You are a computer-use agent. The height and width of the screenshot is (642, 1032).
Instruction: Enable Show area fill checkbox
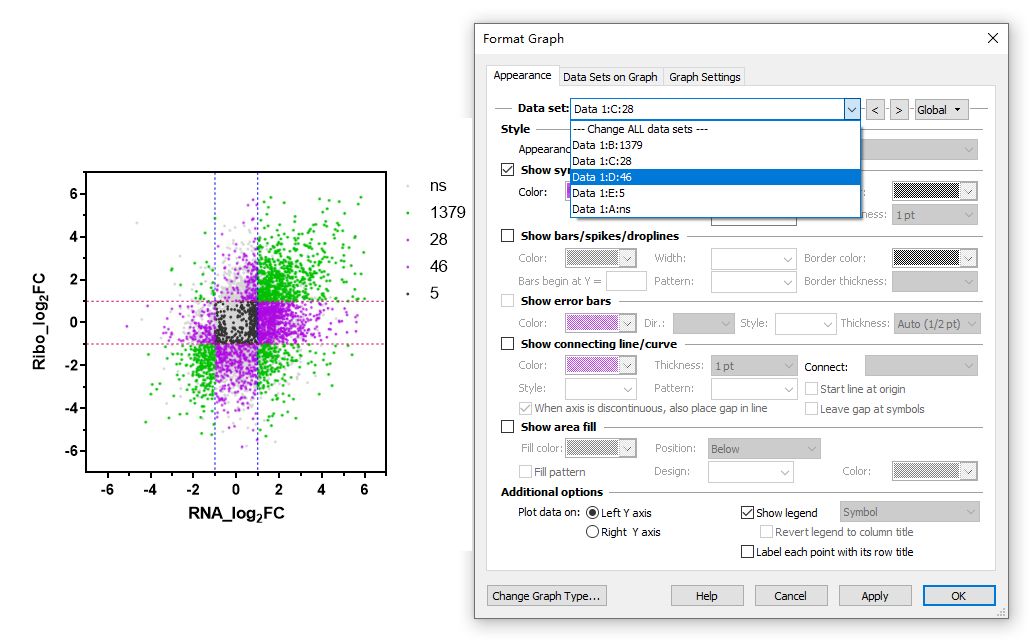(x=507, y=427)
